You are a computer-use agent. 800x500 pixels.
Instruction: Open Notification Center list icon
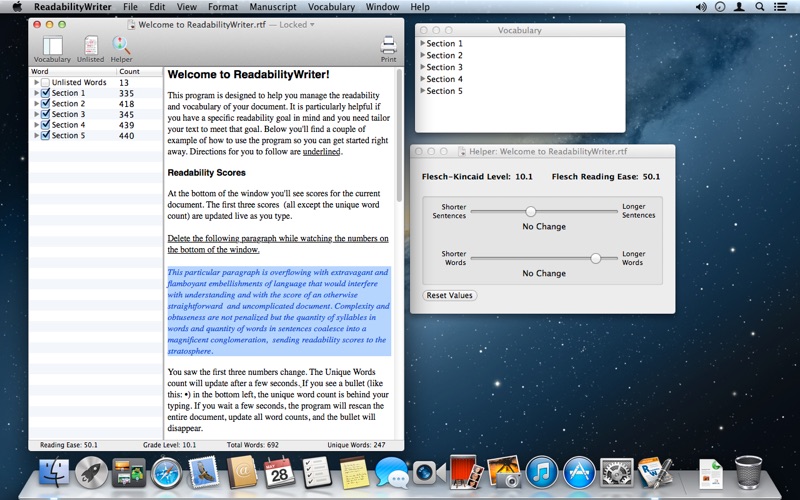[x=780, y=7]
